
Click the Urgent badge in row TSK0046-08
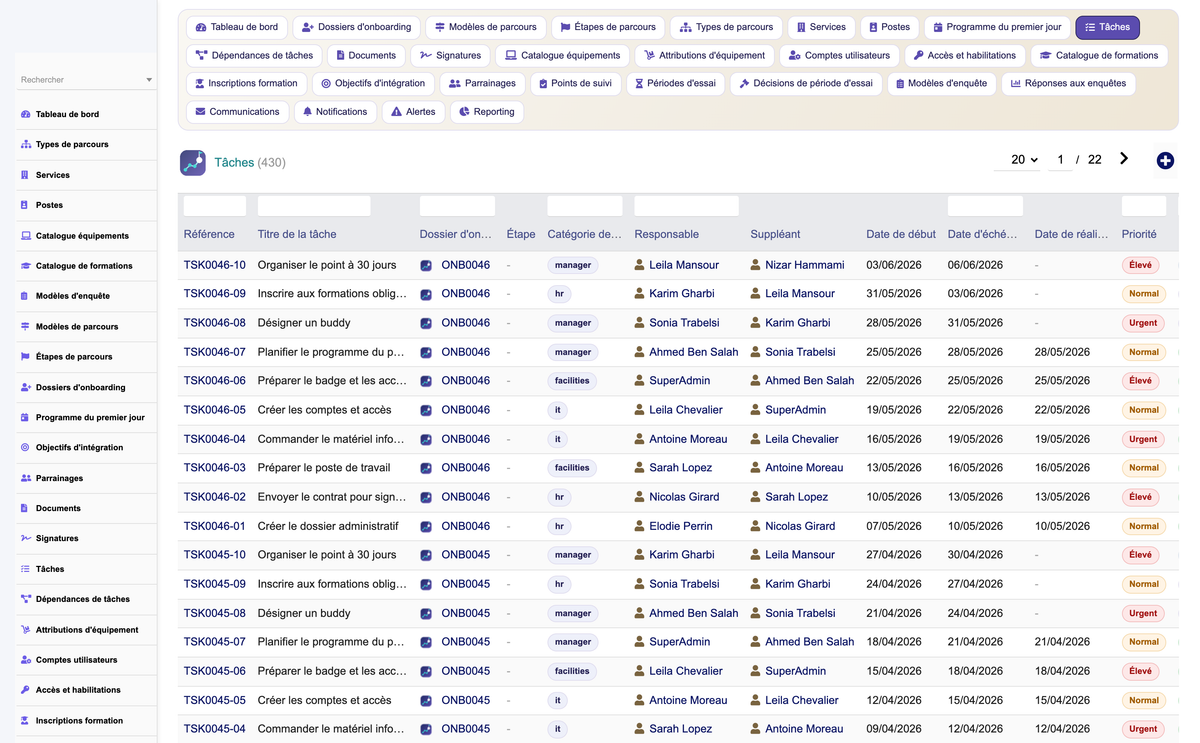coord(1143,323)
